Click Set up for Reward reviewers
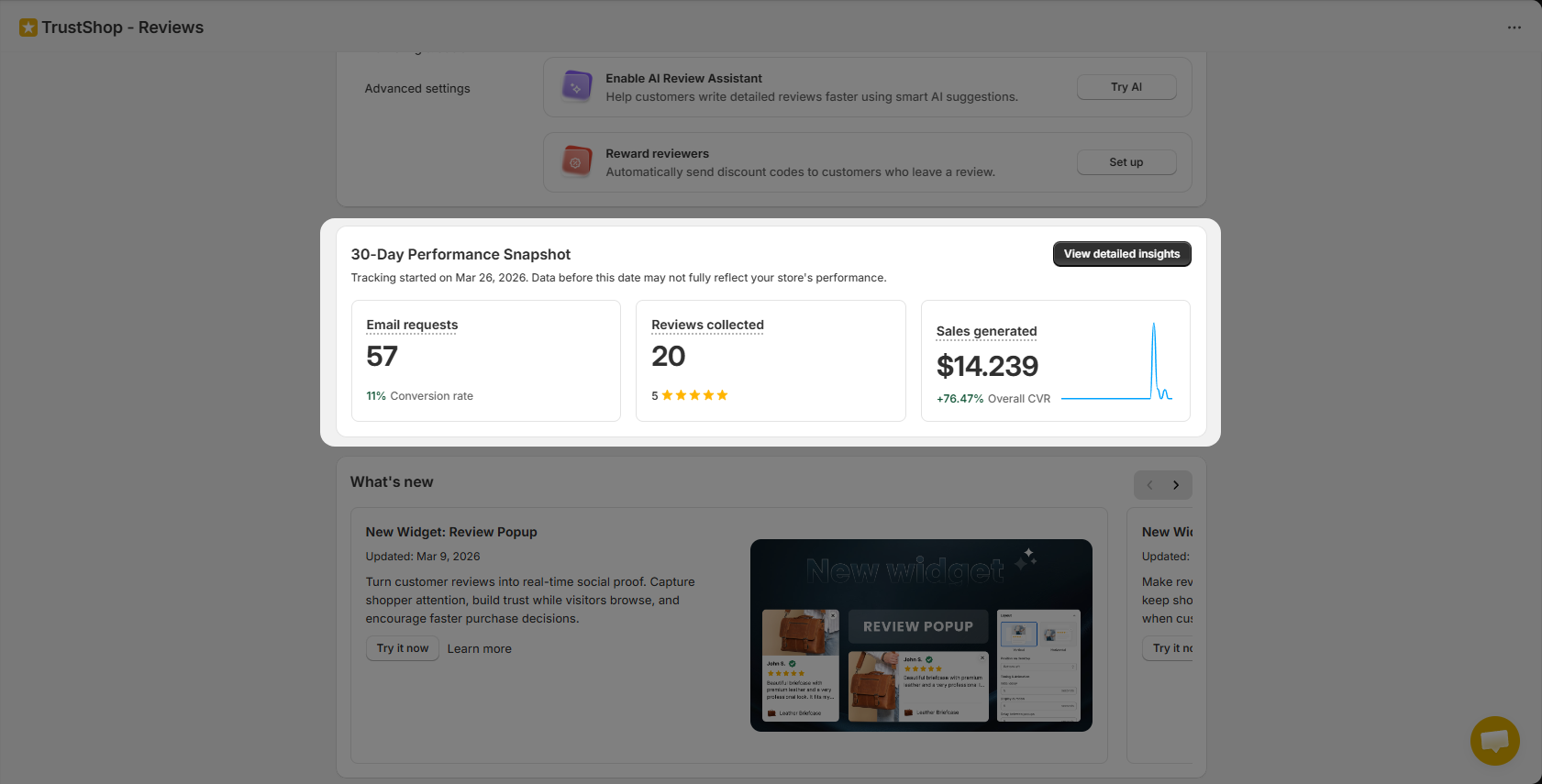Image resolution: width=1542 pixels, height=784 pixels. [1126, 162]
